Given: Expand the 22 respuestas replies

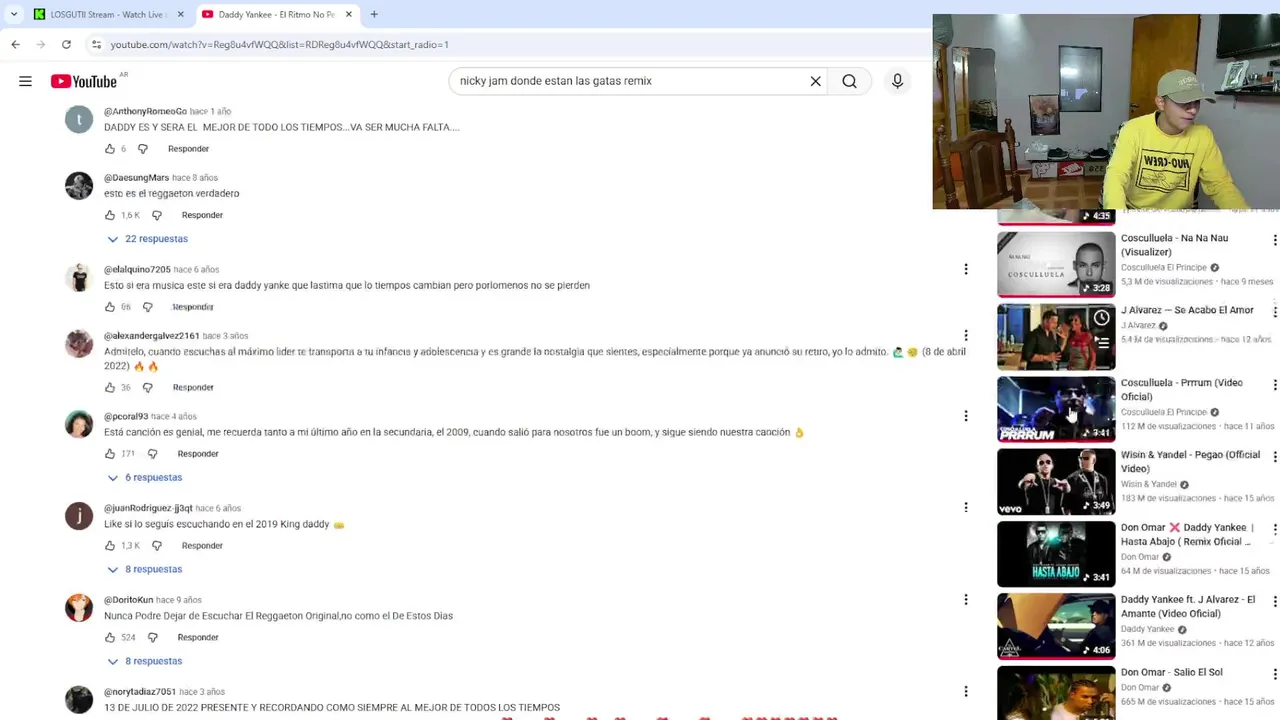Looking at the screenshot, I should click(x=148, y=239).
